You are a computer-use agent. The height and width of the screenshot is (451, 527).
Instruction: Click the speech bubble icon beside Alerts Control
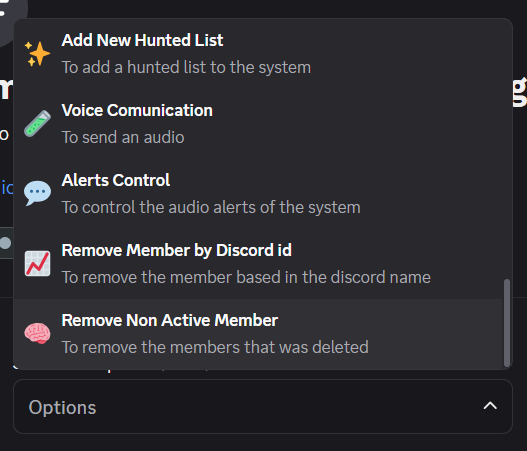pos(37,193)
